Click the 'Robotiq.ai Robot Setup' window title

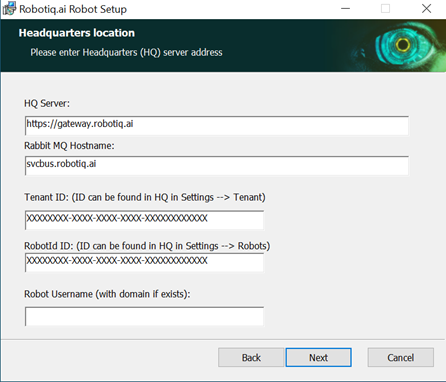pyautogui.click(x=73, y=9)
